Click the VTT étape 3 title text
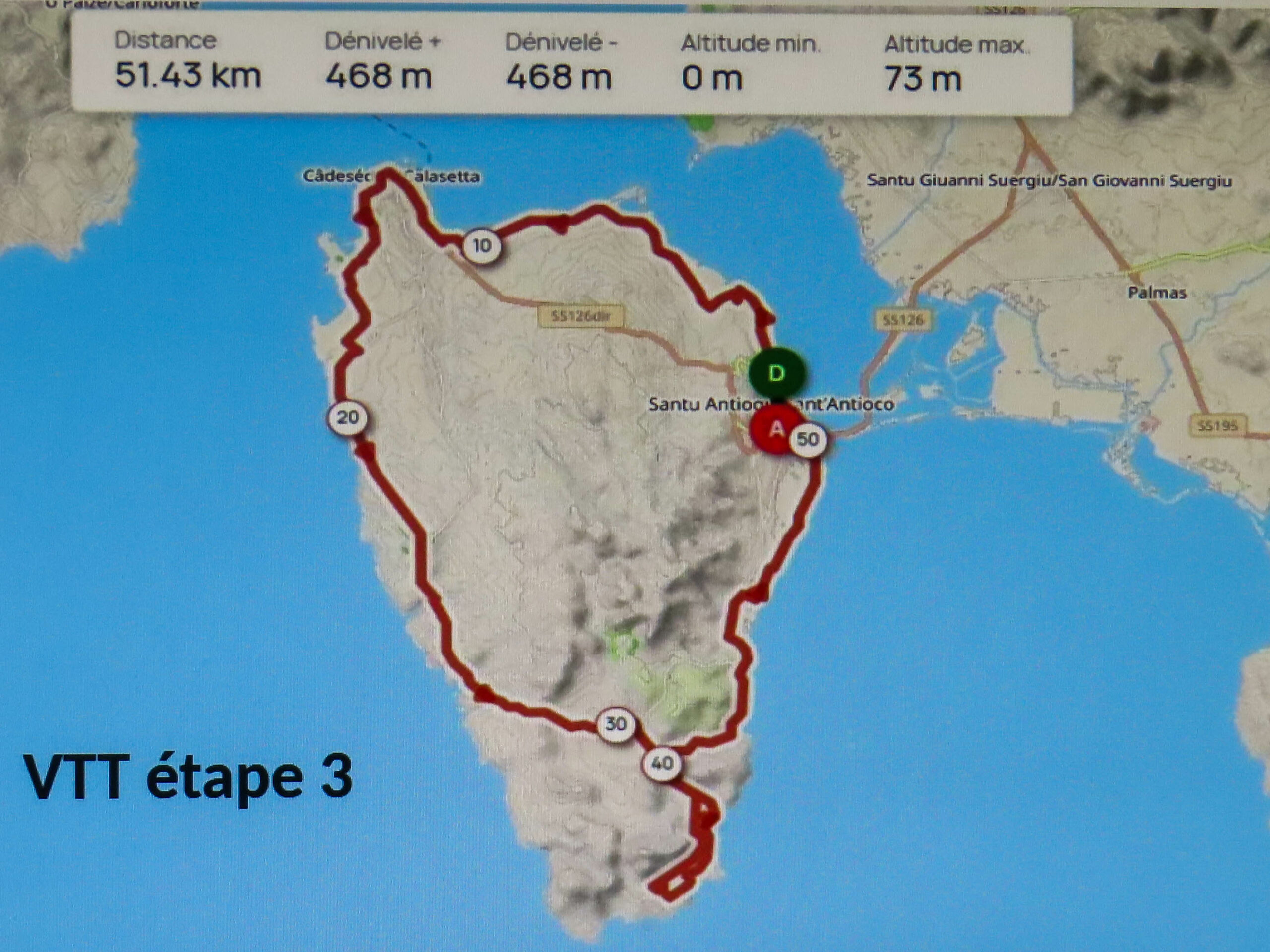The image size is (1270, 952). pos(188,776)
